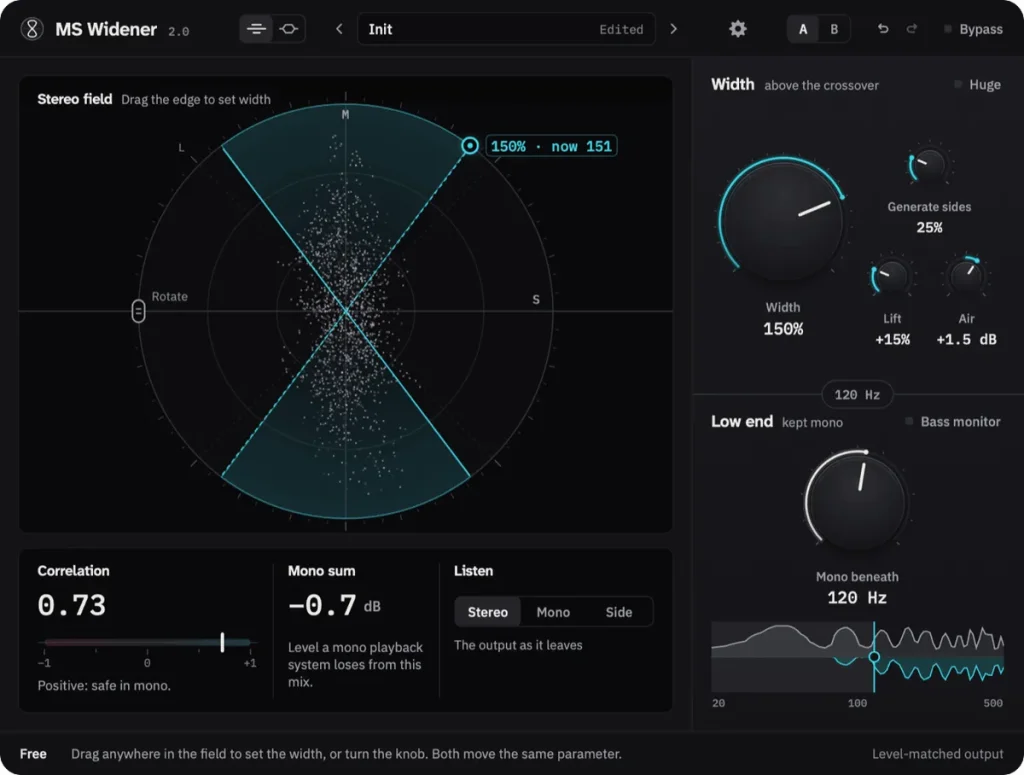Click the Stereo field heading
Image resolution: width=1024 pixels, height=775 pixels.
(74, 99)
